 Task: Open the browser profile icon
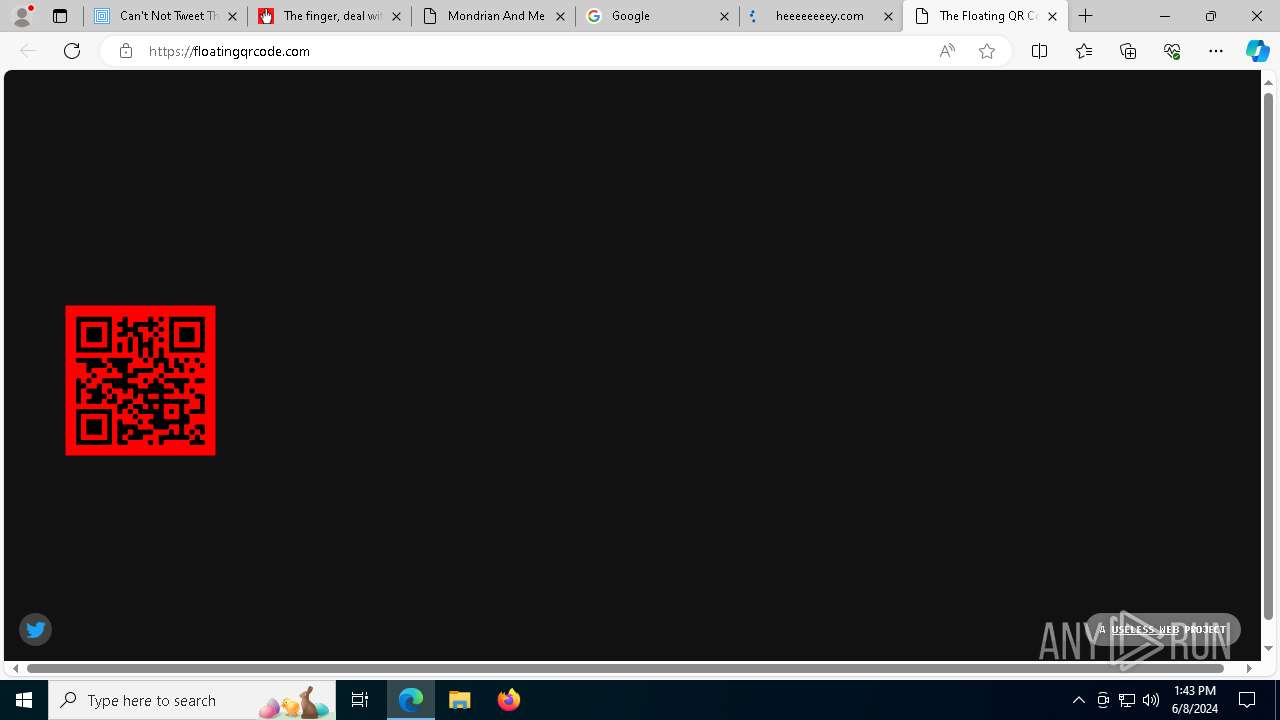point(22,16)
